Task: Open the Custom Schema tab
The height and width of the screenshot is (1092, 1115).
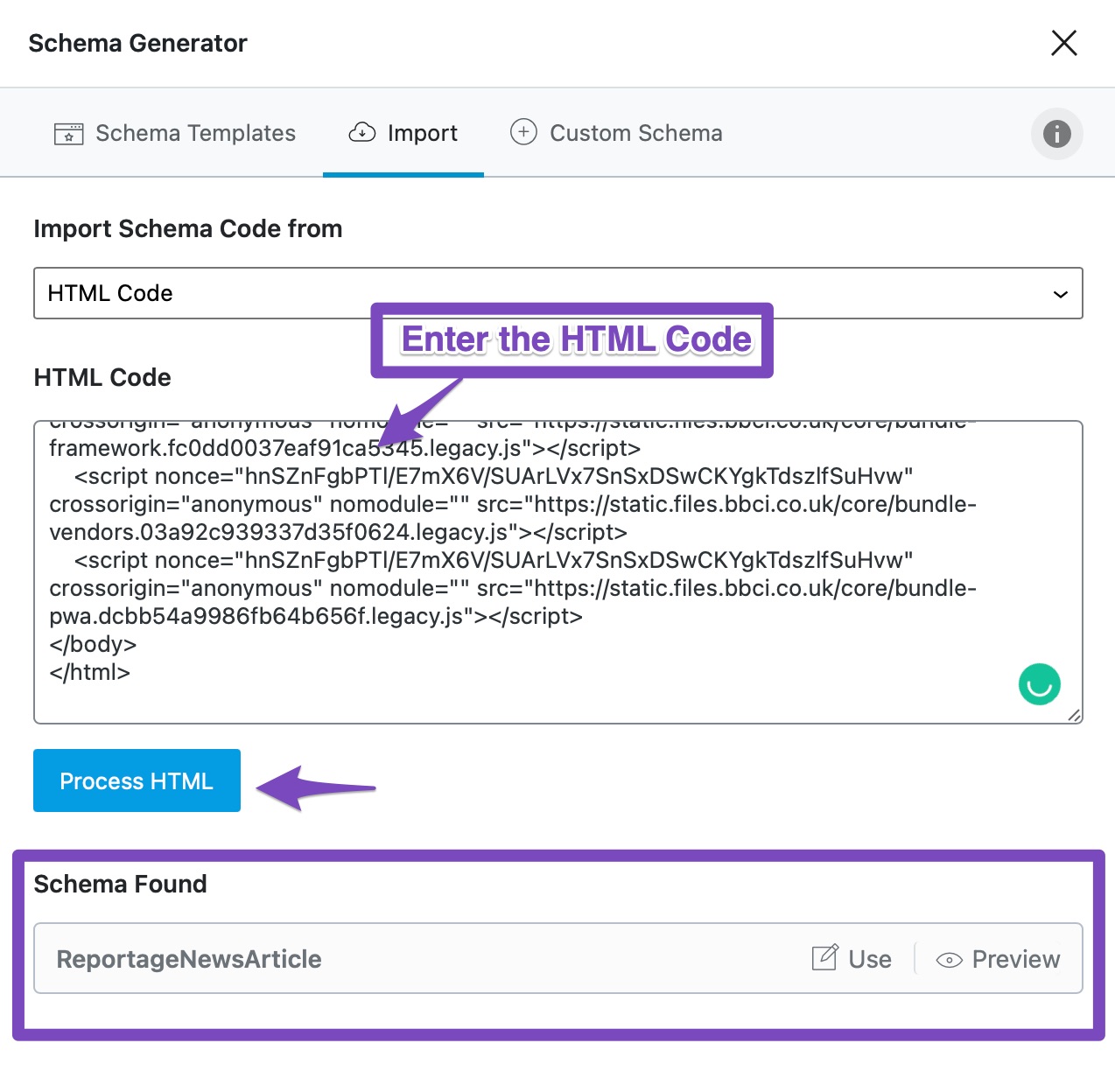Action: click(616, 133)
